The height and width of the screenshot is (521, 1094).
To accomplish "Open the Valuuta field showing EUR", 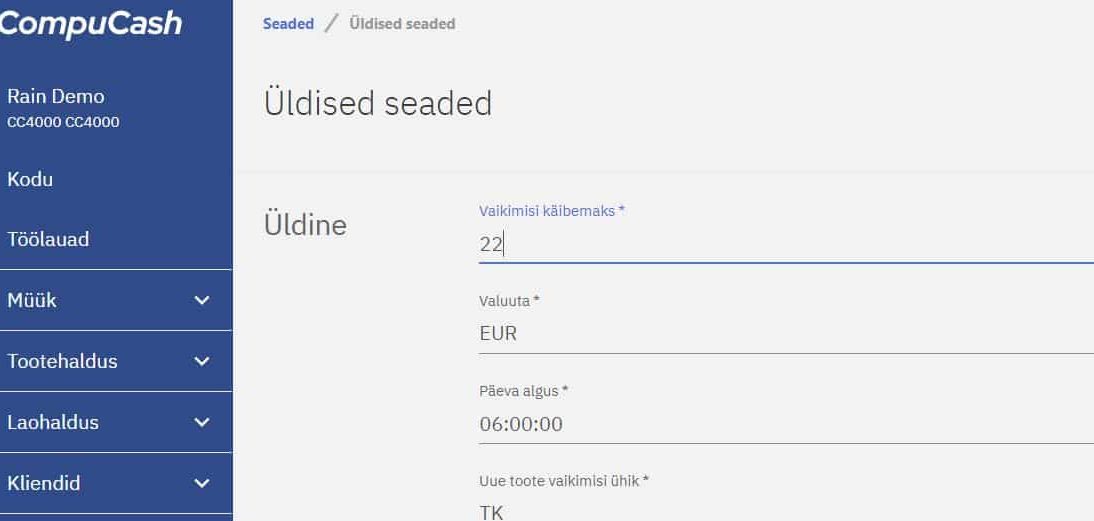I will coord(780,334).
